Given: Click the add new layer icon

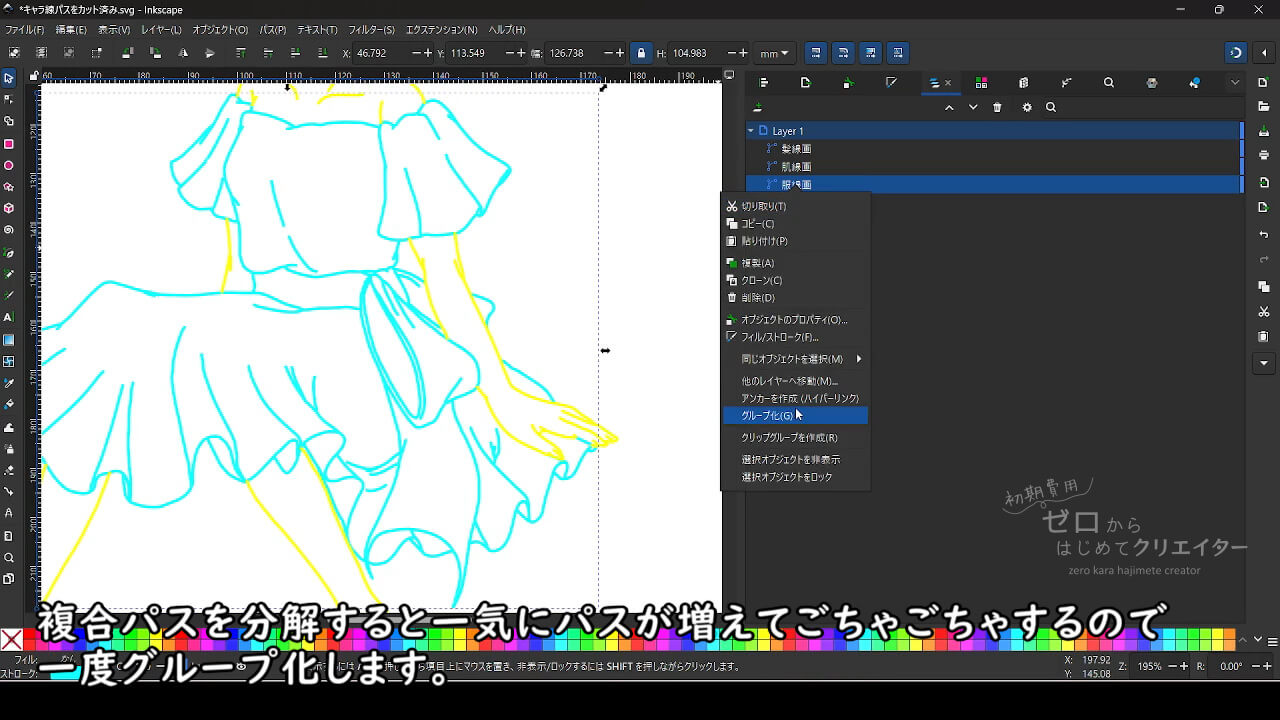Looking at the screenshot, I should point(757,108).
